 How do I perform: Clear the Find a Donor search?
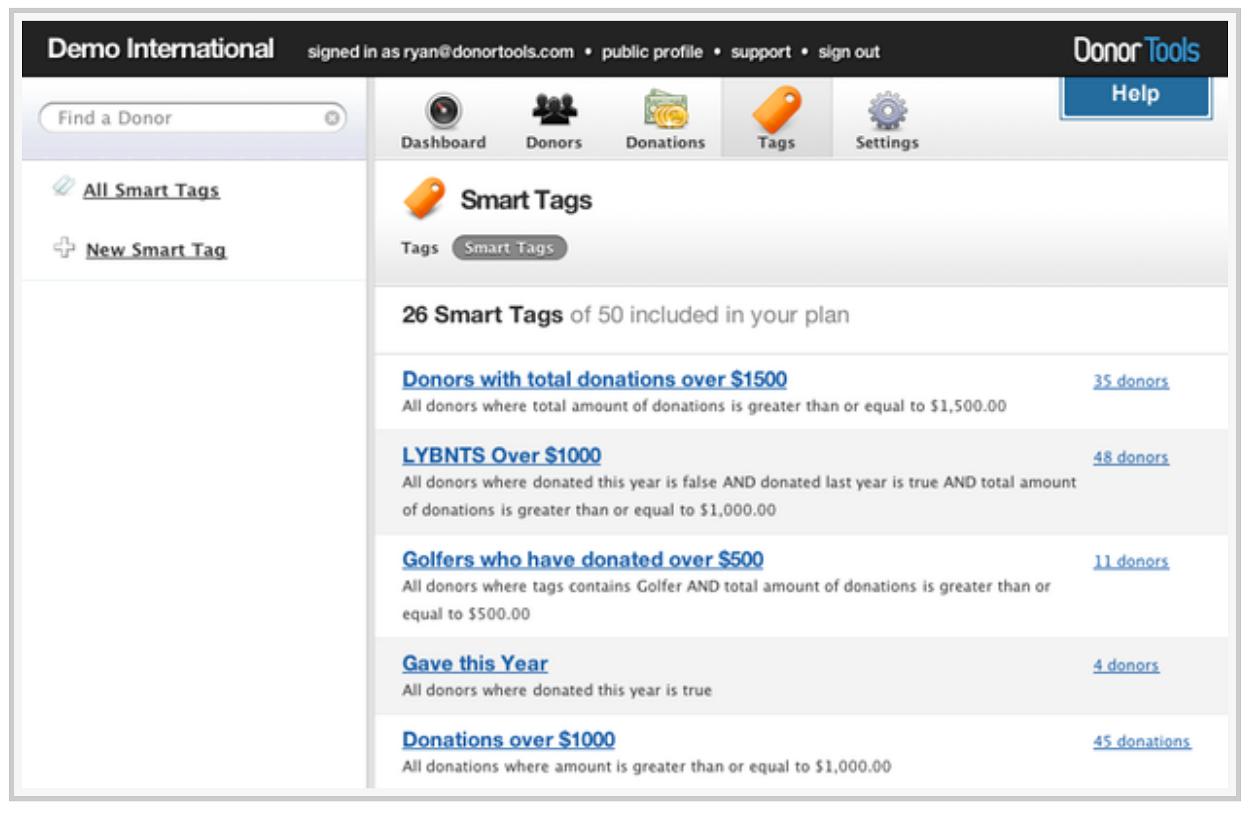pyautogui.click(x=332, y=118)
